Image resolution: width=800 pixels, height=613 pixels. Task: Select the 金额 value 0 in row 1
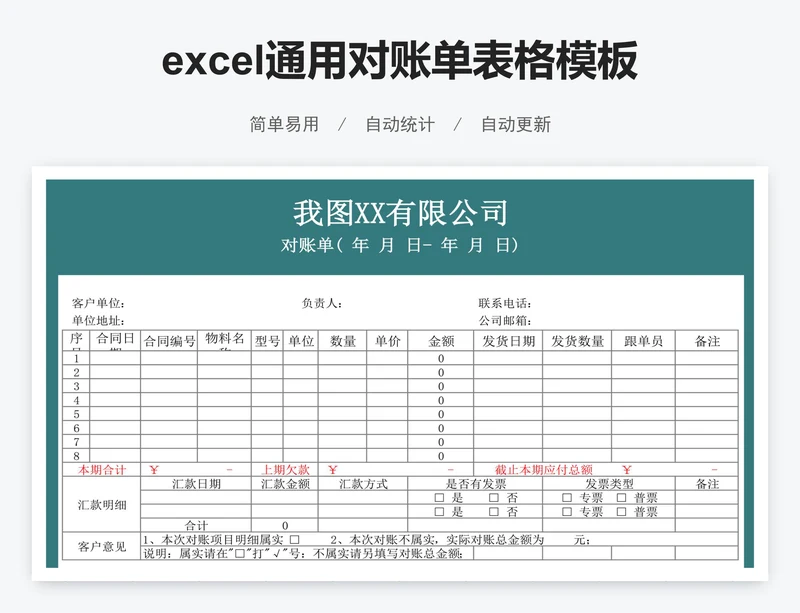click(x=441, y=358)
